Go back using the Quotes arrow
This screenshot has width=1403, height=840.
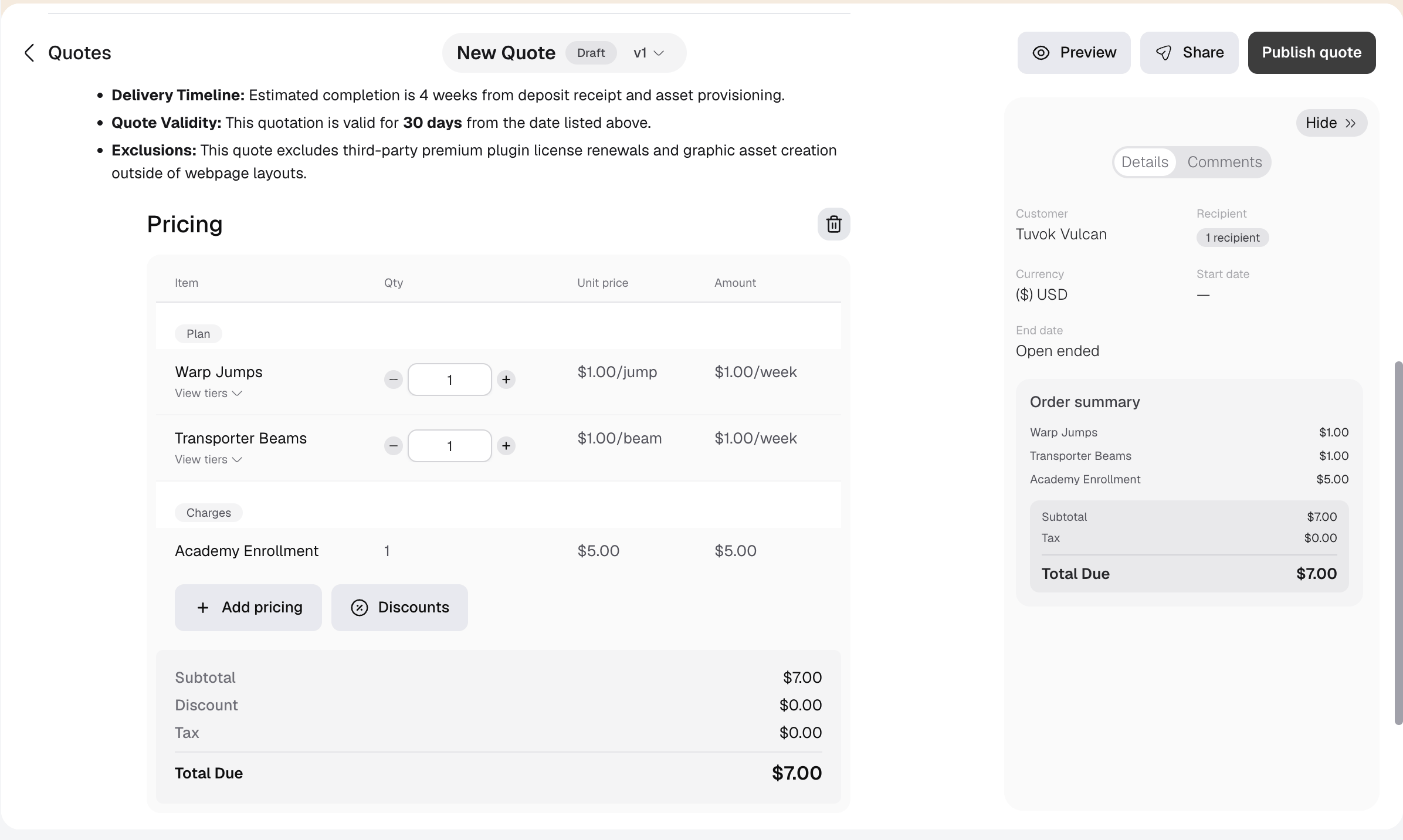(29, 53)
